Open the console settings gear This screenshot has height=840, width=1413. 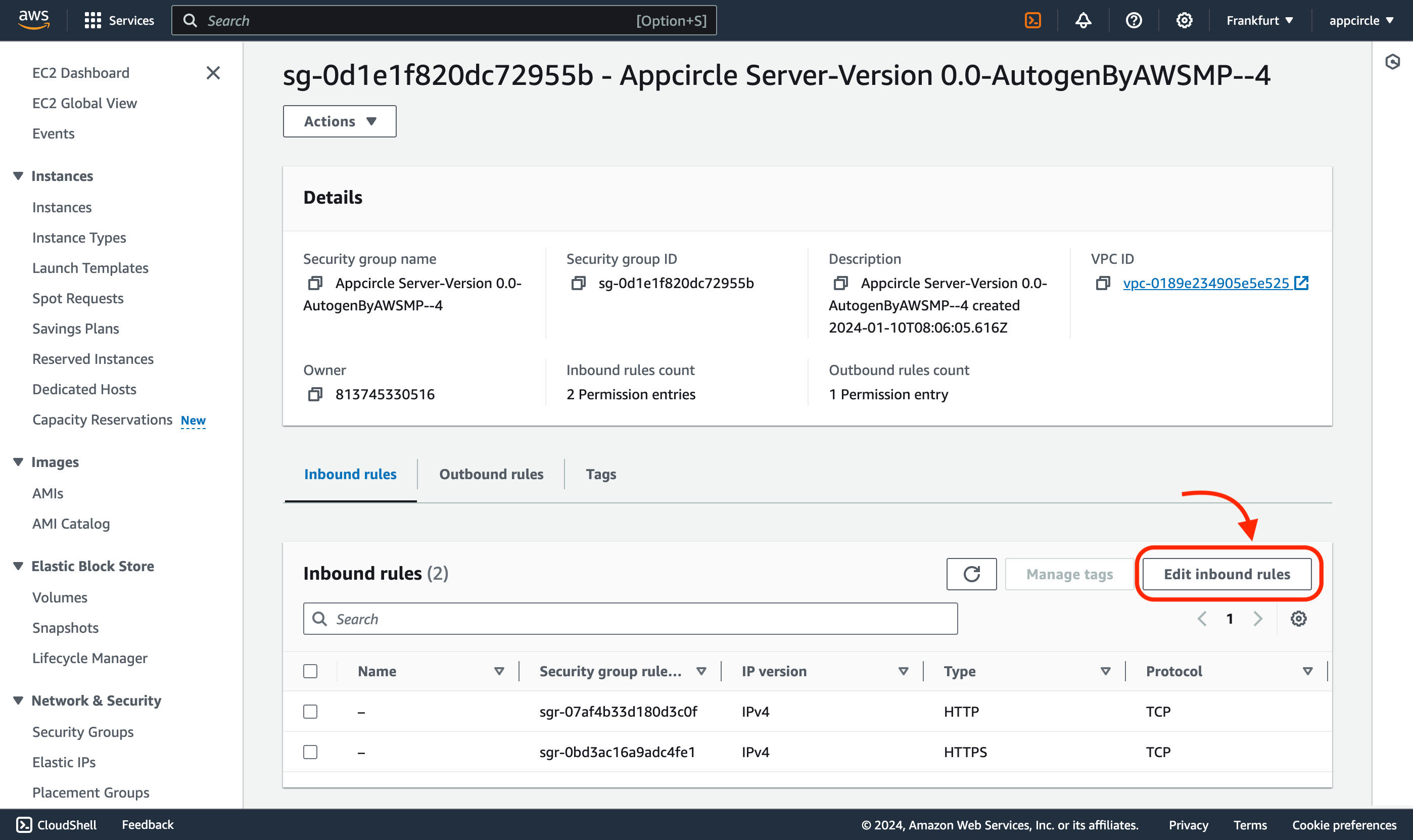[x=1184, y=20]
